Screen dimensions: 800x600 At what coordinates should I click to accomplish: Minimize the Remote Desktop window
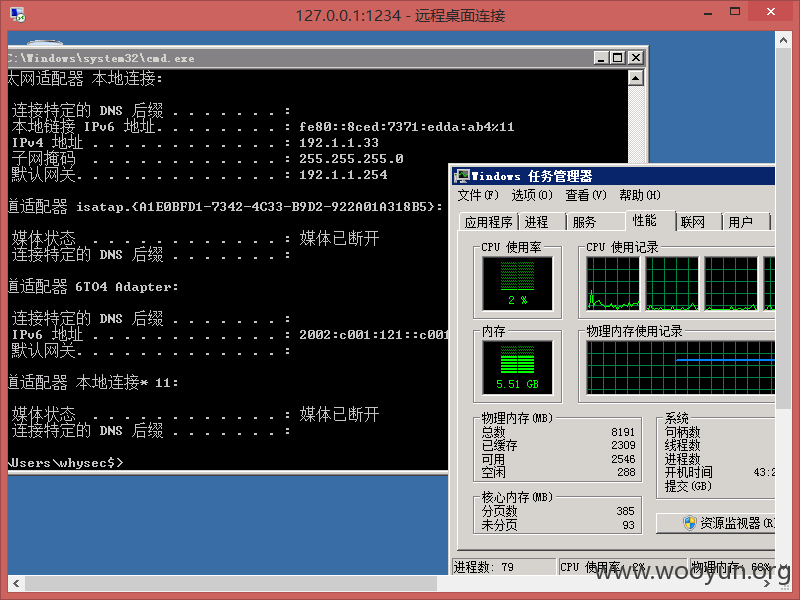point(708,13)
